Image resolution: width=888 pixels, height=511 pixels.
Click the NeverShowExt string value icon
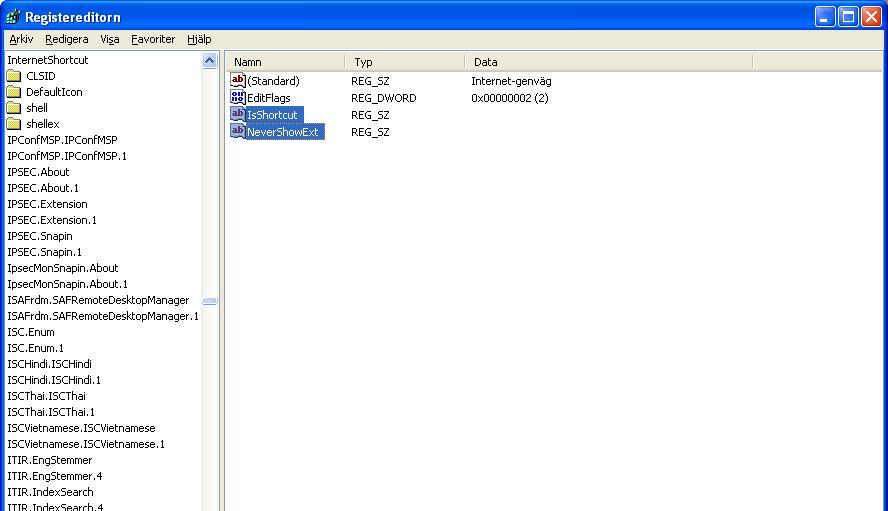click(x=237, y=131)
